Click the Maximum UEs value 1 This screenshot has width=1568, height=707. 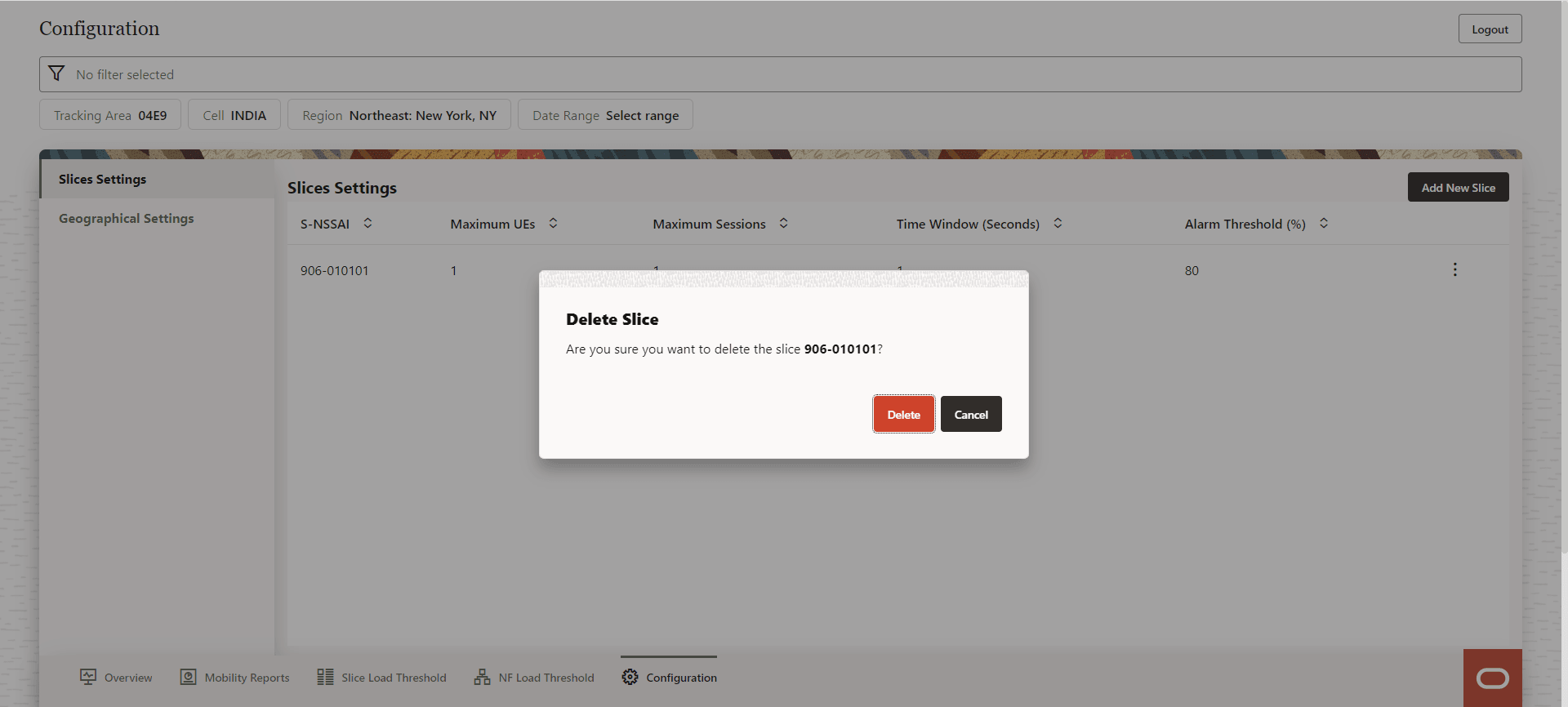(x=453, y=270)
